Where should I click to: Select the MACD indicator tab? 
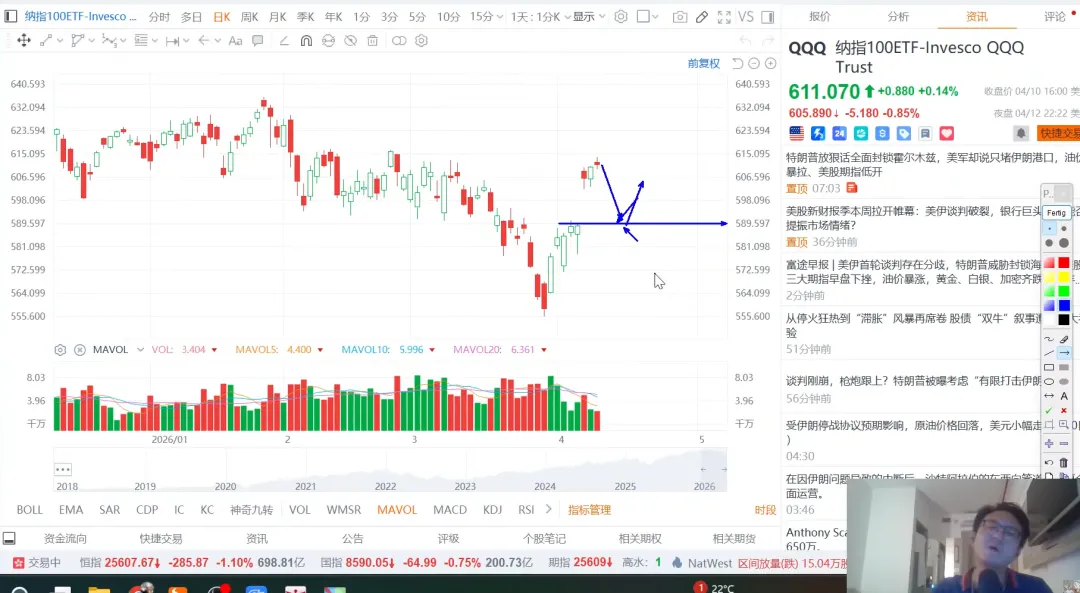[450, 510]
